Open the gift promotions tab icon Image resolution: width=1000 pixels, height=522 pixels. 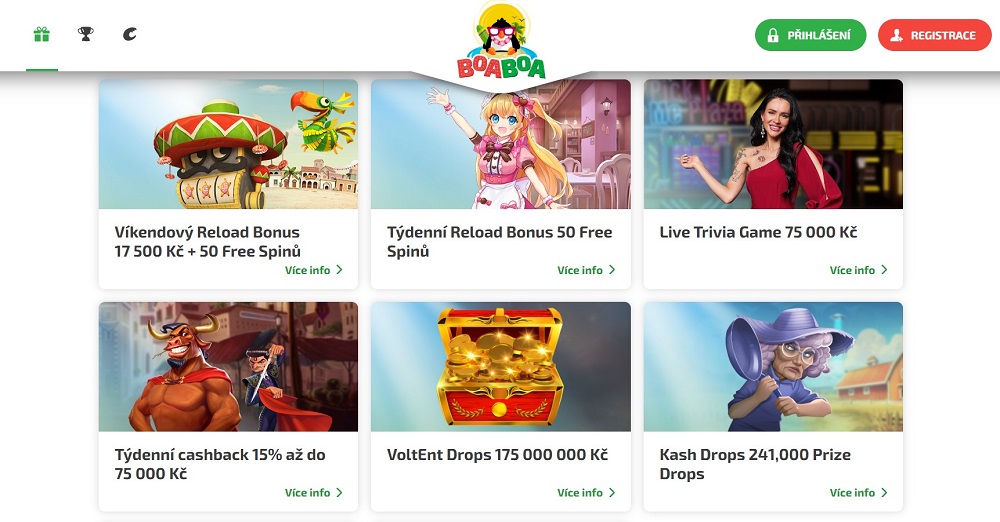41,34
